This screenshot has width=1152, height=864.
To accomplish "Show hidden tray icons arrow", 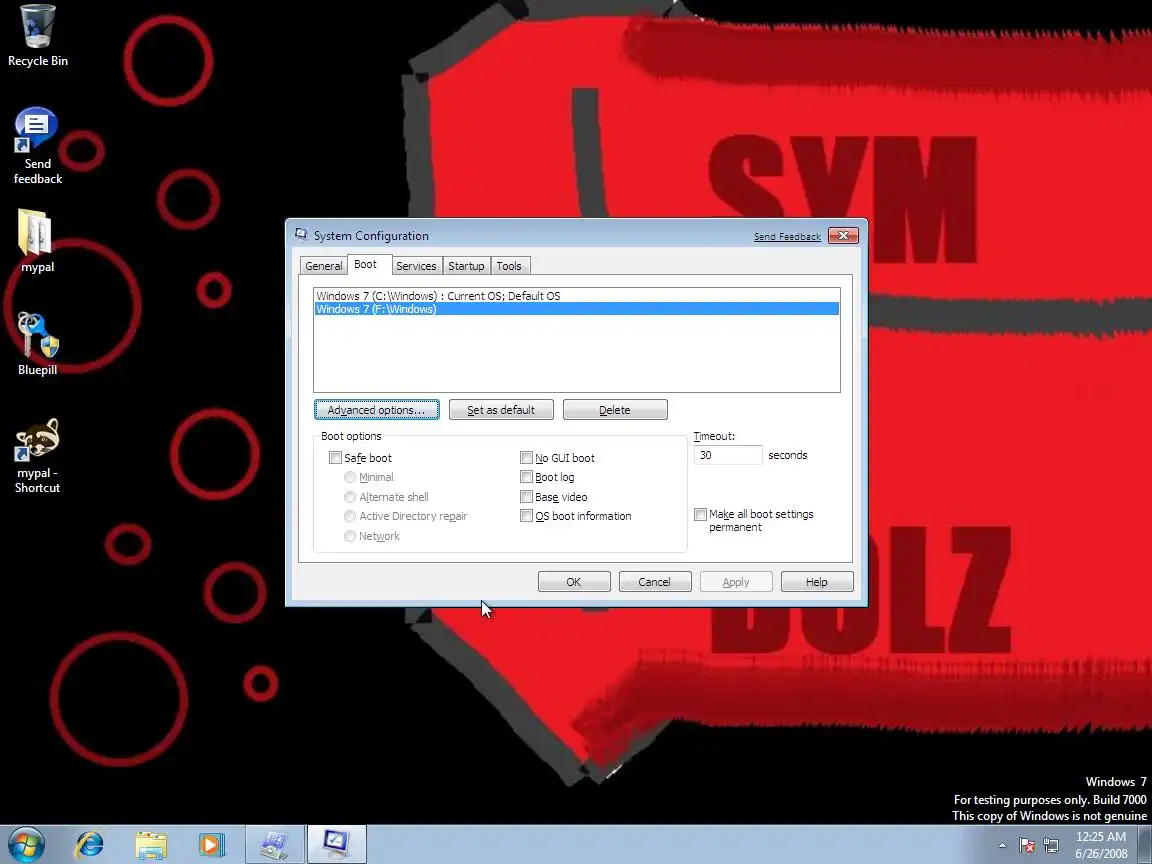I will tap(1002, 845).
